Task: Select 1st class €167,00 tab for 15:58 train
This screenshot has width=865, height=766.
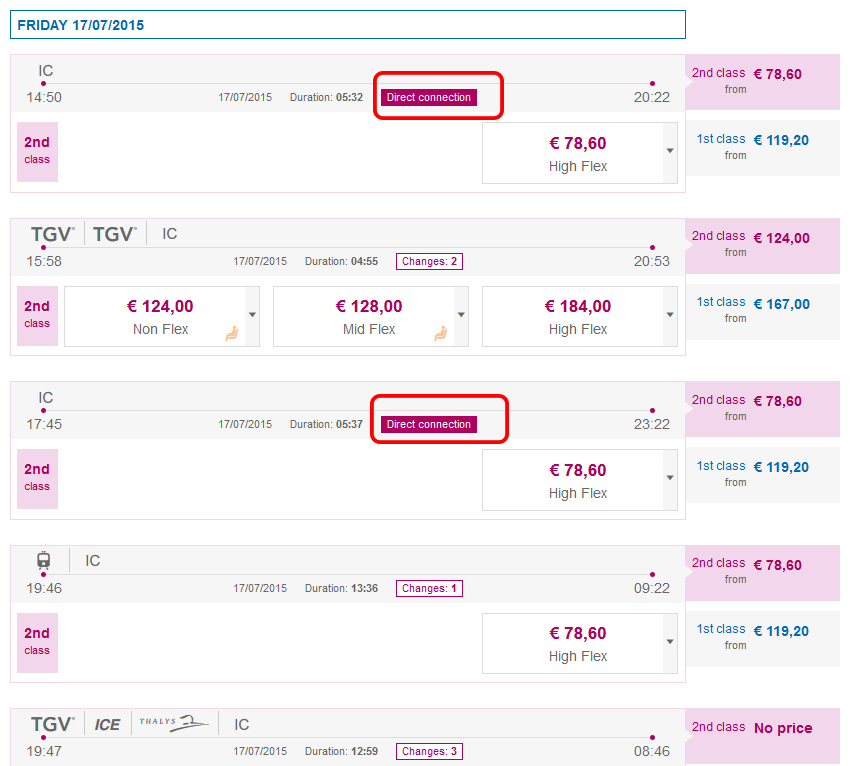Action: point(762,311)
